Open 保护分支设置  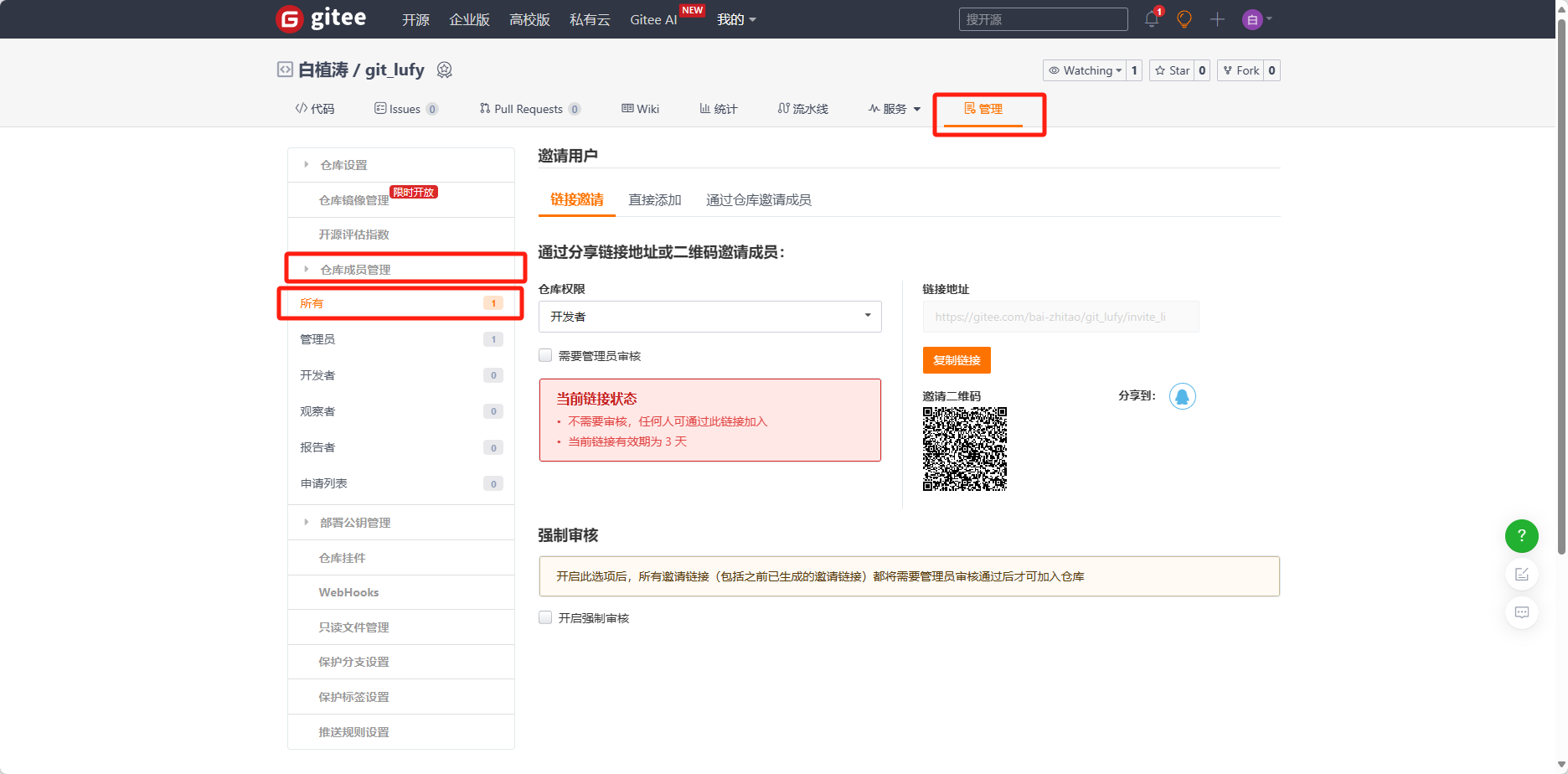point(401,662)
